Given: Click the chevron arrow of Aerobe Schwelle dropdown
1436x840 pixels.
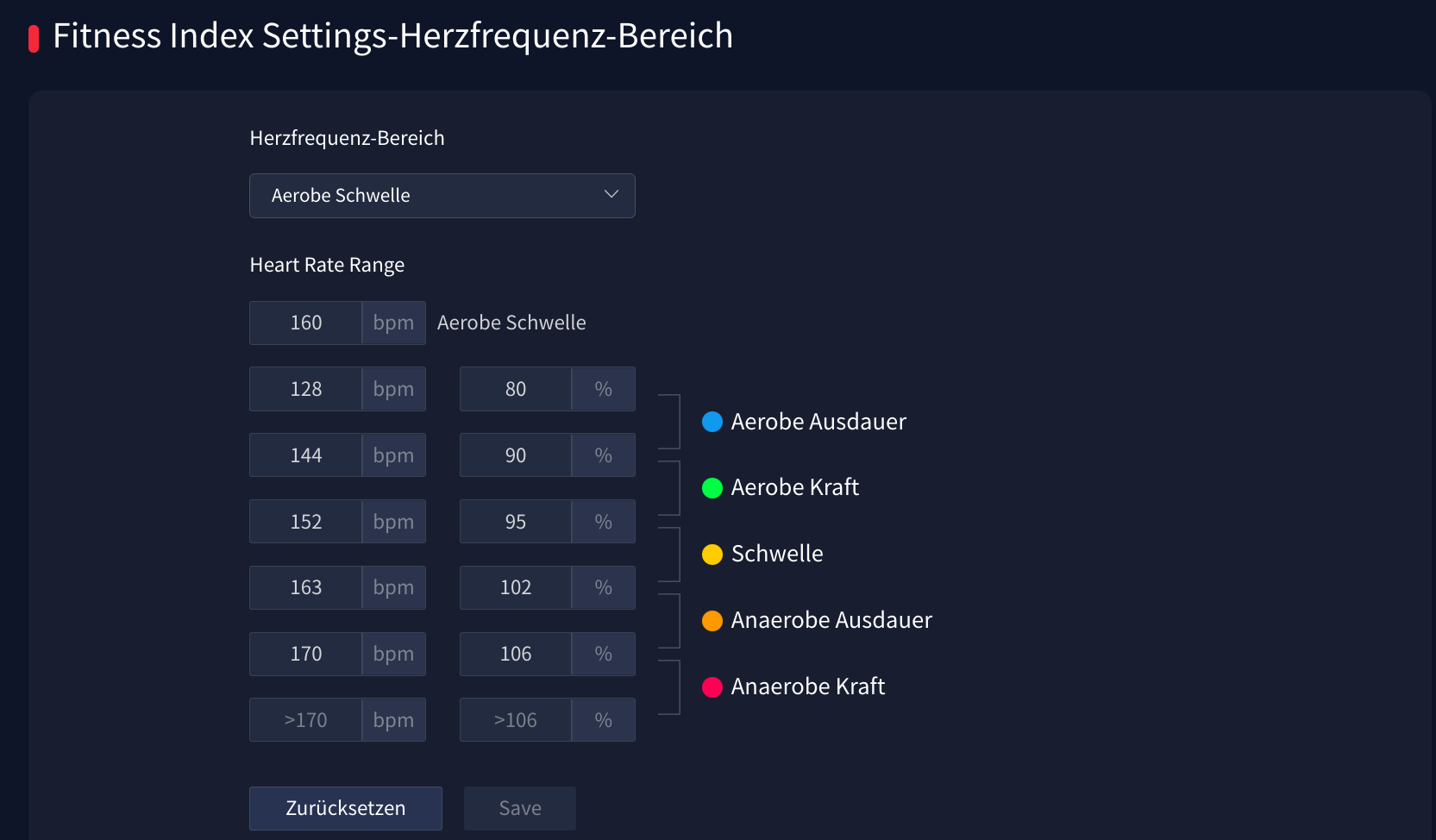Looking at the screenshot, I should click(x=611, y=195).
